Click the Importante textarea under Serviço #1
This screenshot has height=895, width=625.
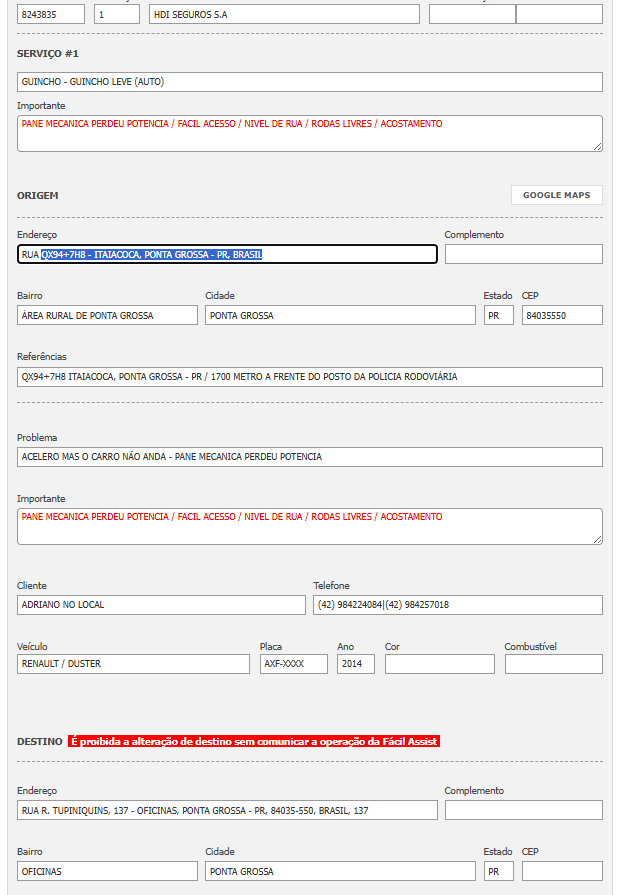click(x=309, y=133)
